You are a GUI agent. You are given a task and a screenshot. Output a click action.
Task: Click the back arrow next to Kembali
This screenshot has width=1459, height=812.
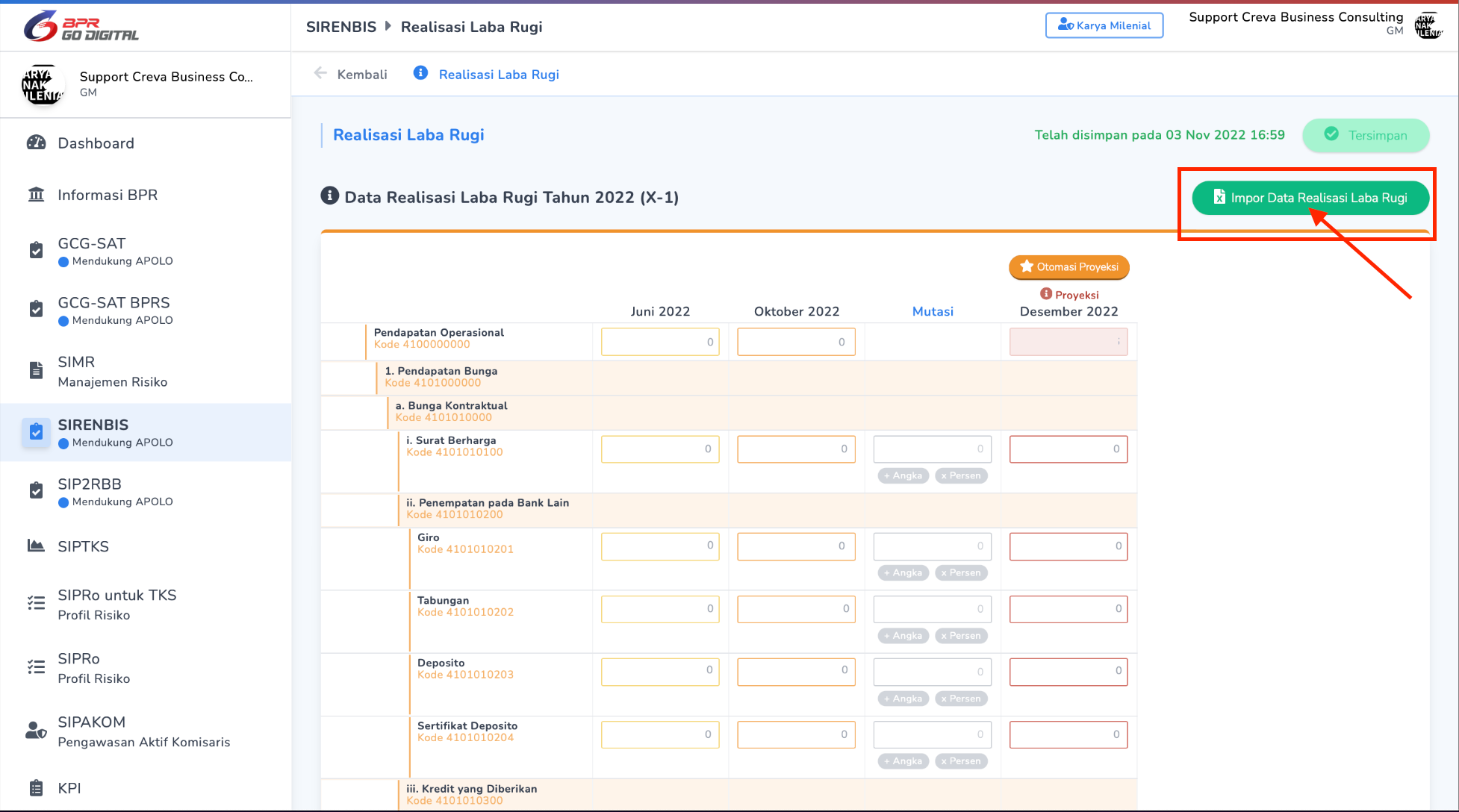point(320,73)
